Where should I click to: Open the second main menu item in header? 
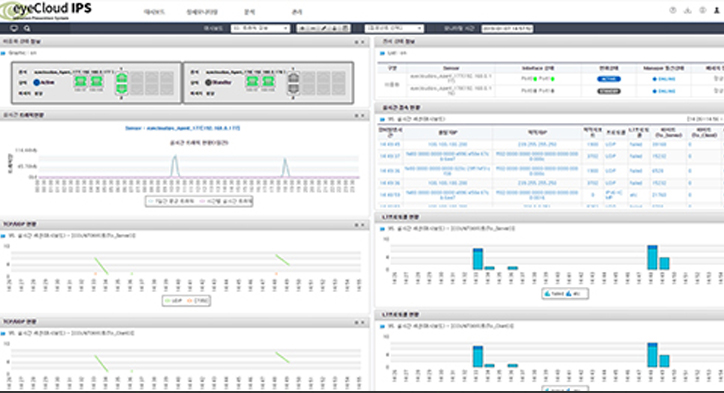pyautogui.click(x=202, y=12)
